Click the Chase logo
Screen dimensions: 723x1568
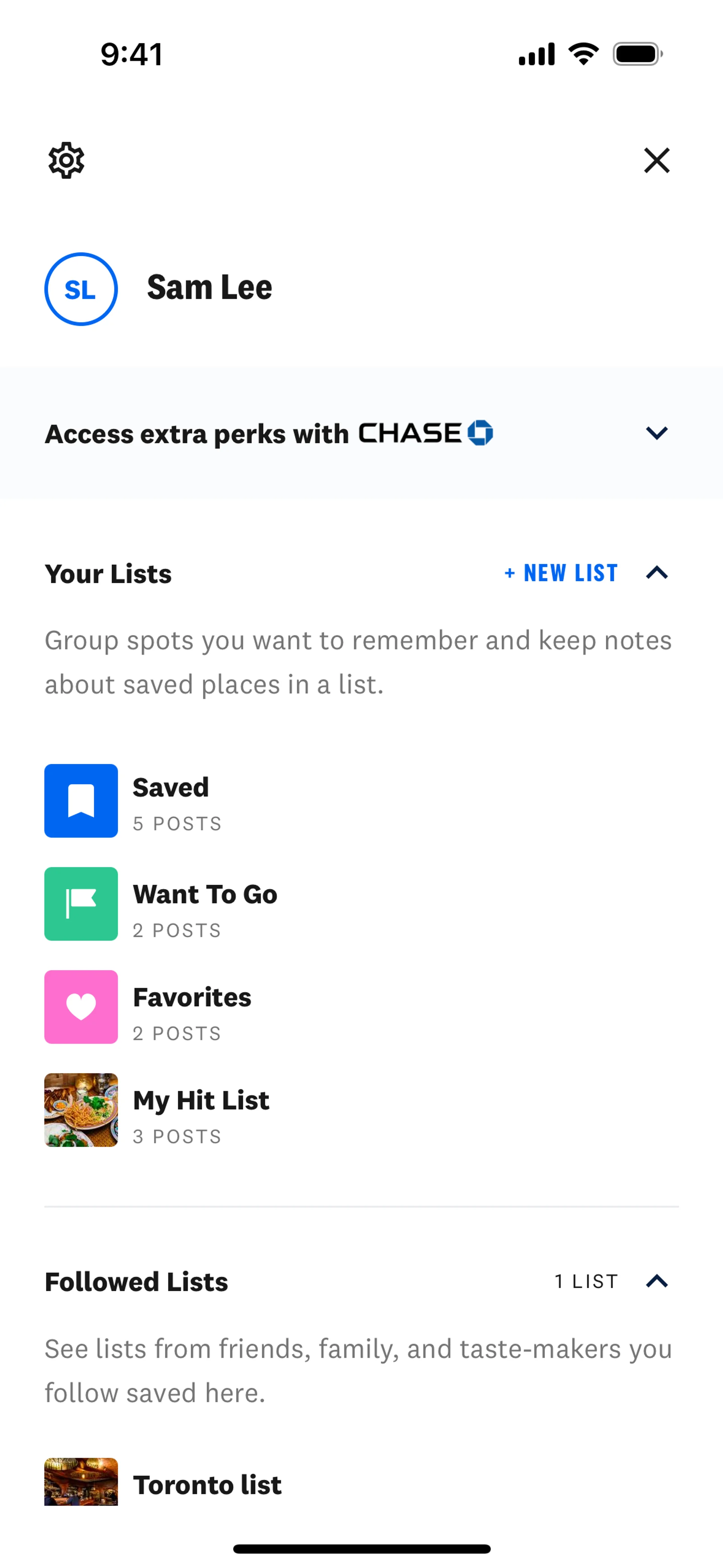(x=426, y=433)
